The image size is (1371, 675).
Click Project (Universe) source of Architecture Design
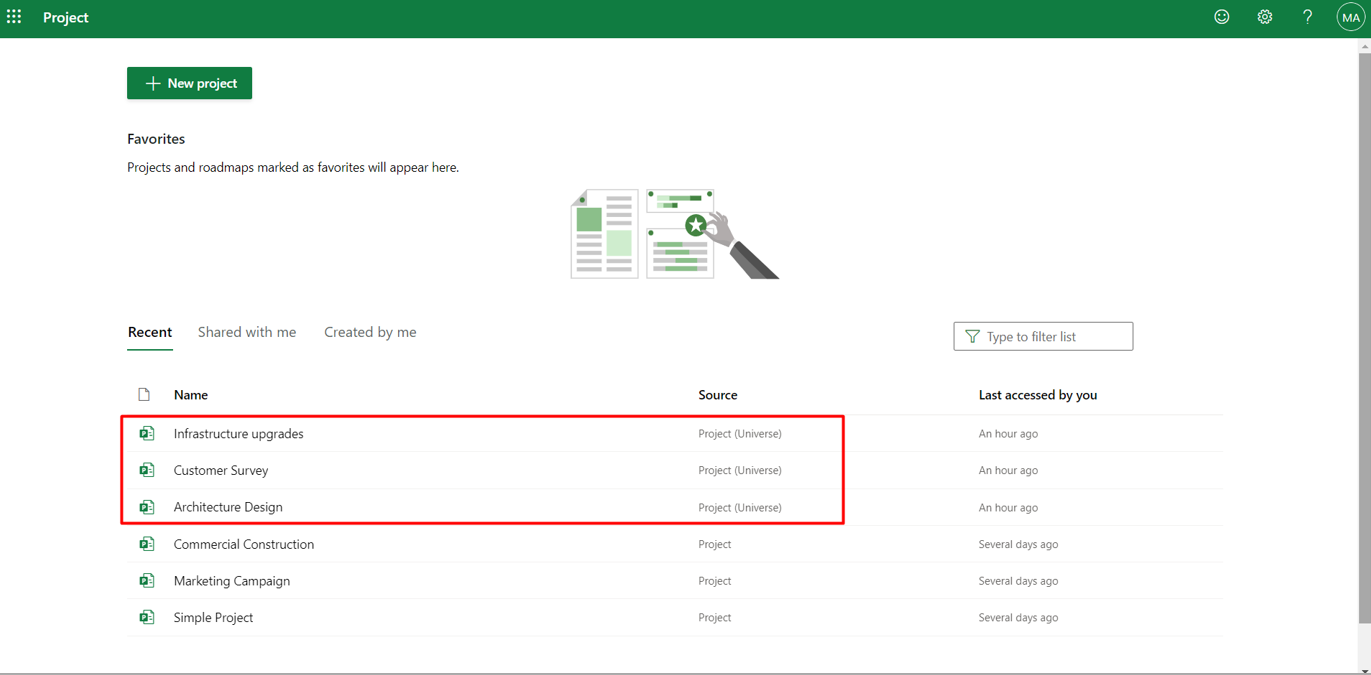coord(740,507)
